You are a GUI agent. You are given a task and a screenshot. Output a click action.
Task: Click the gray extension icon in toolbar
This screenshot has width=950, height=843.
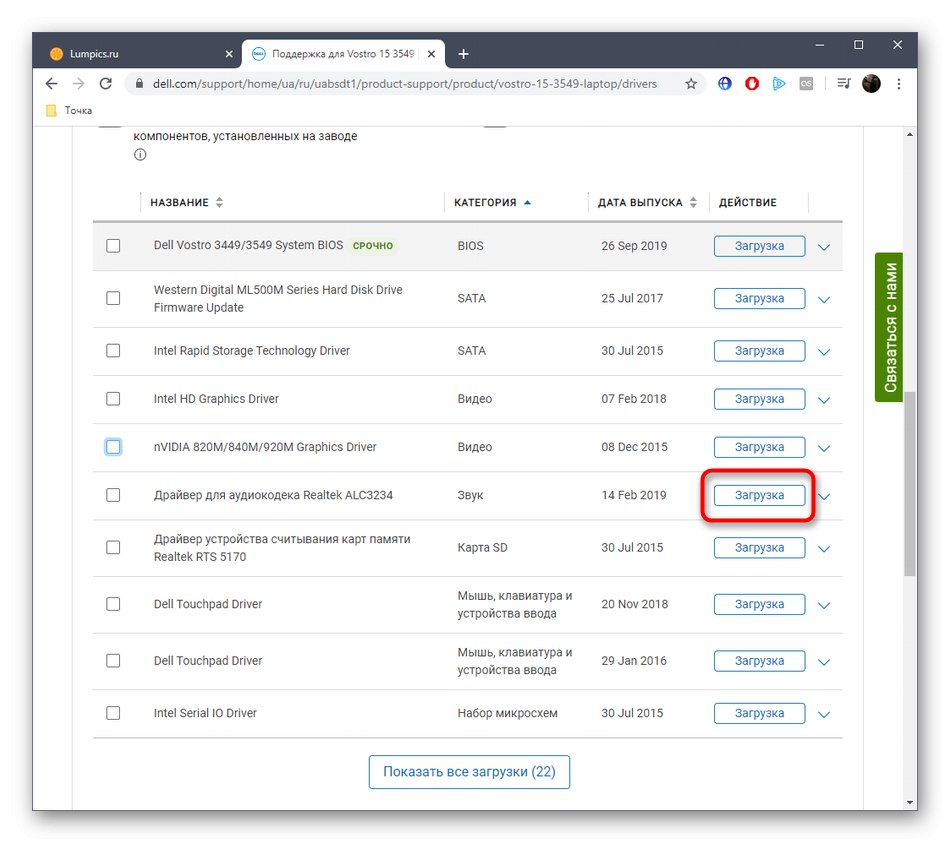pos(806,84)
